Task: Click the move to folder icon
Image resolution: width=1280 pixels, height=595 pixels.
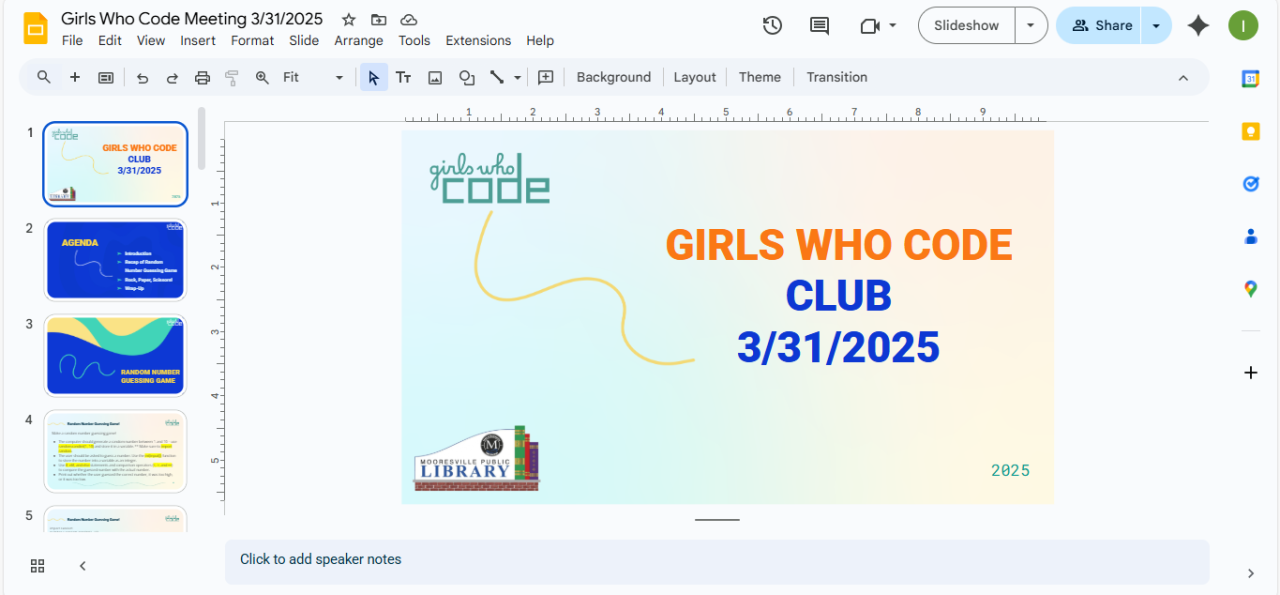Action: (378, 20)
